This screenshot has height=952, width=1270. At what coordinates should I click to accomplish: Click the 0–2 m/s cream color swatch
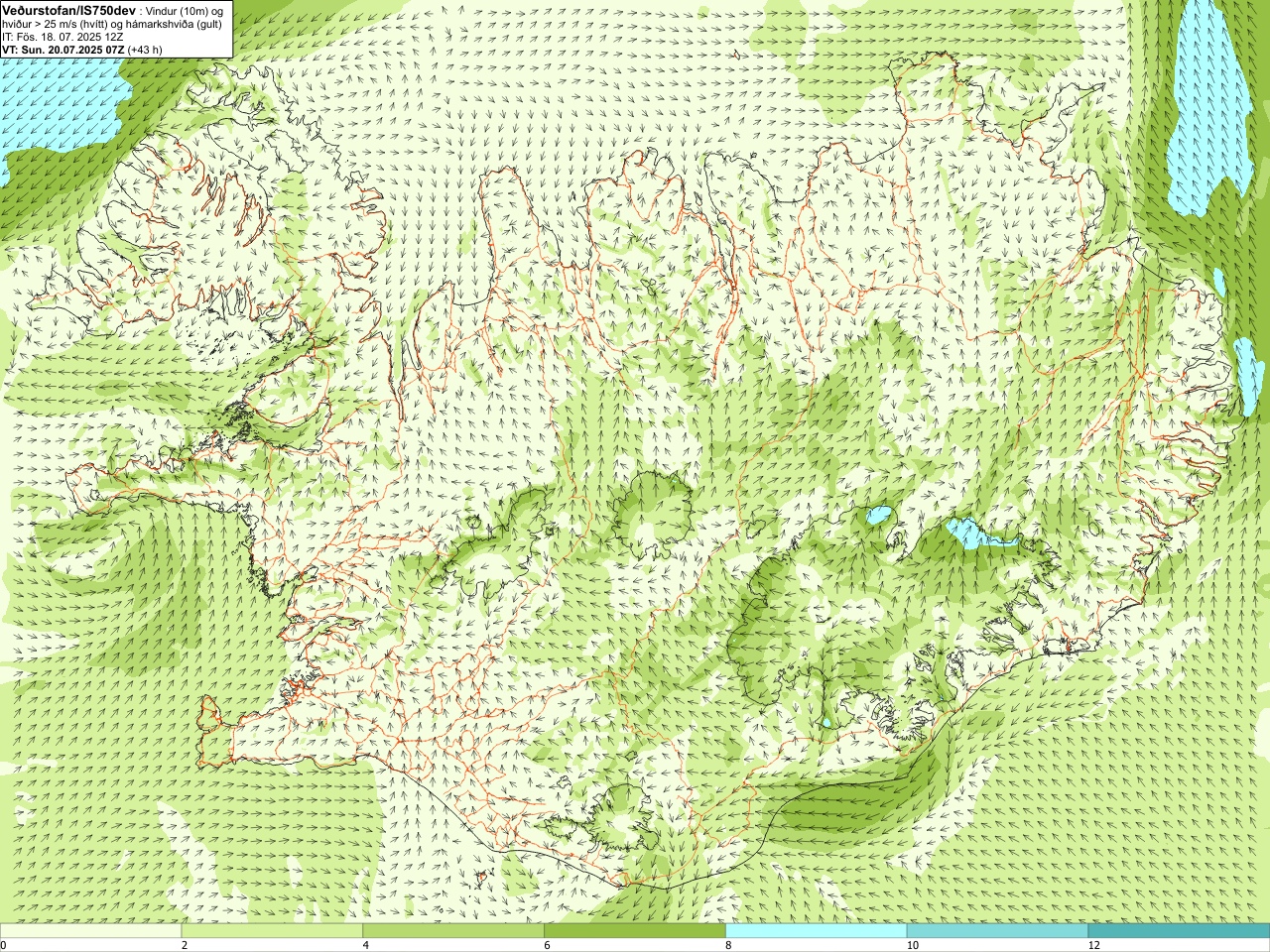coord(90,931)
